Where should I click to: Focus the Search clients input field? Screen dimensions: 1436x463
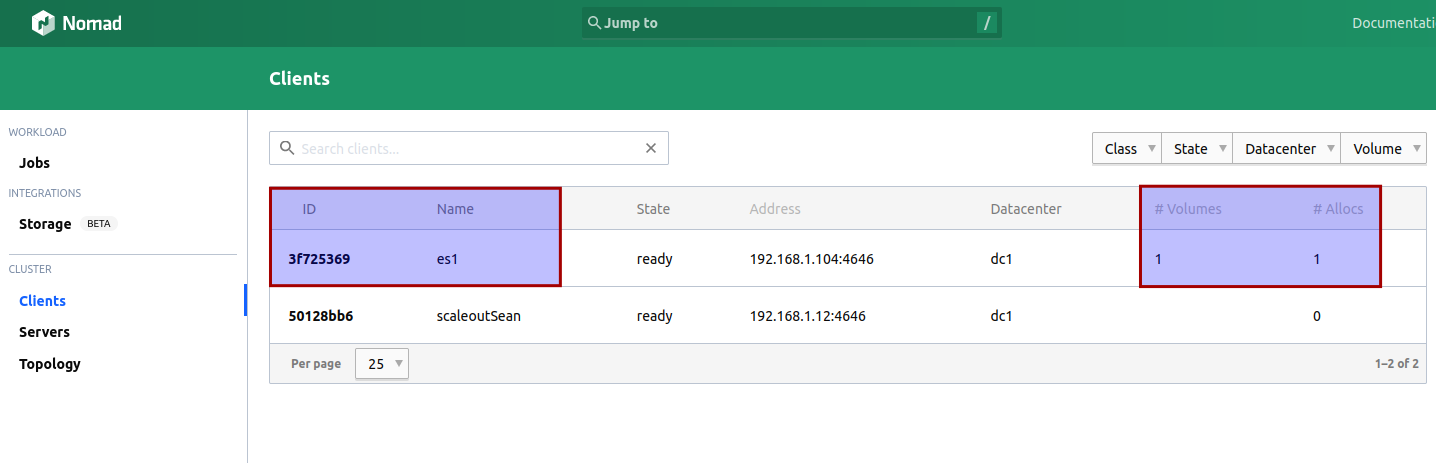468,148
